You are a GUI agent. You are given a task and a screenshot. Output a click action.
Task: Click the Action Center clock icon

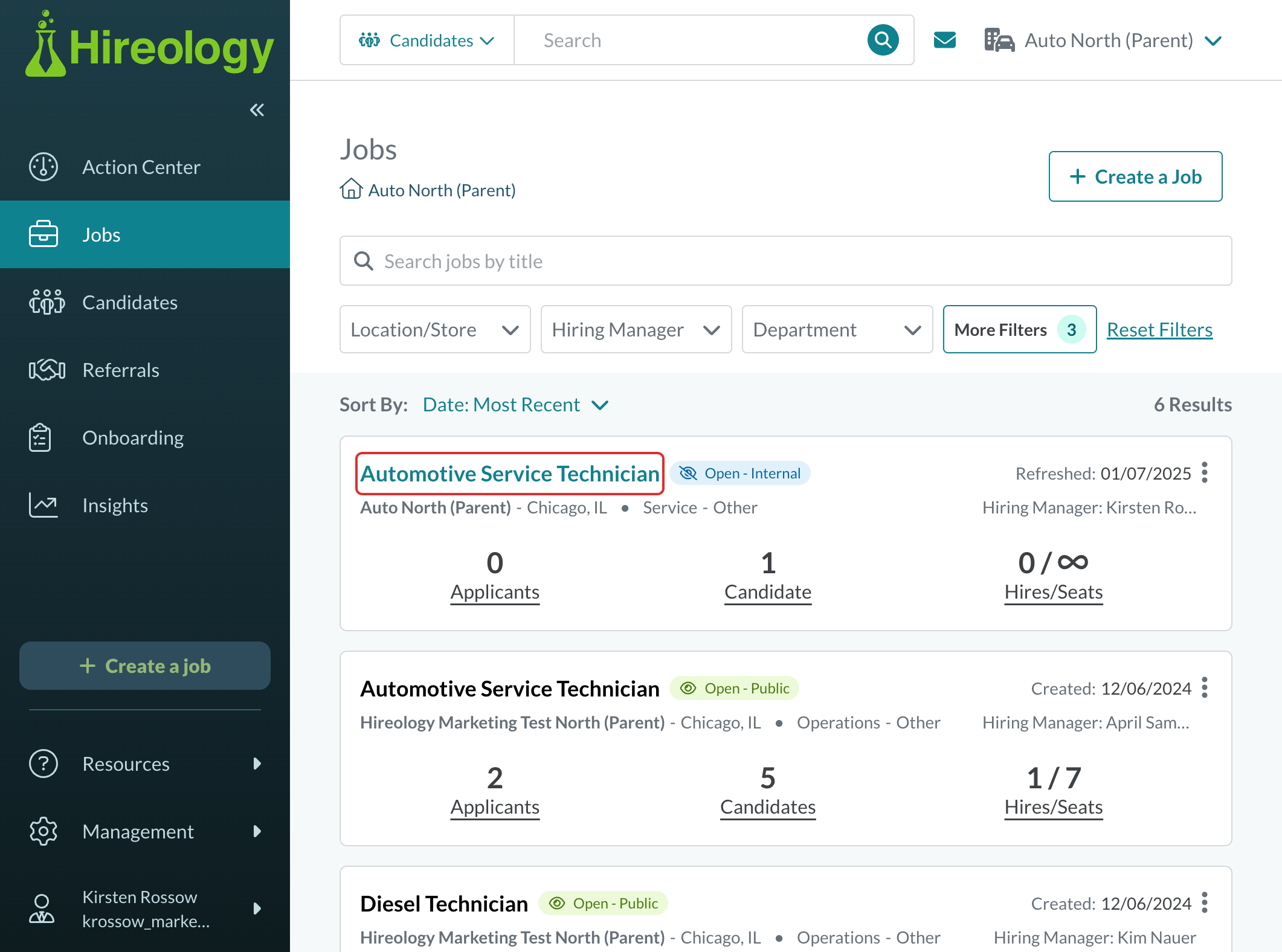(43, 167)
